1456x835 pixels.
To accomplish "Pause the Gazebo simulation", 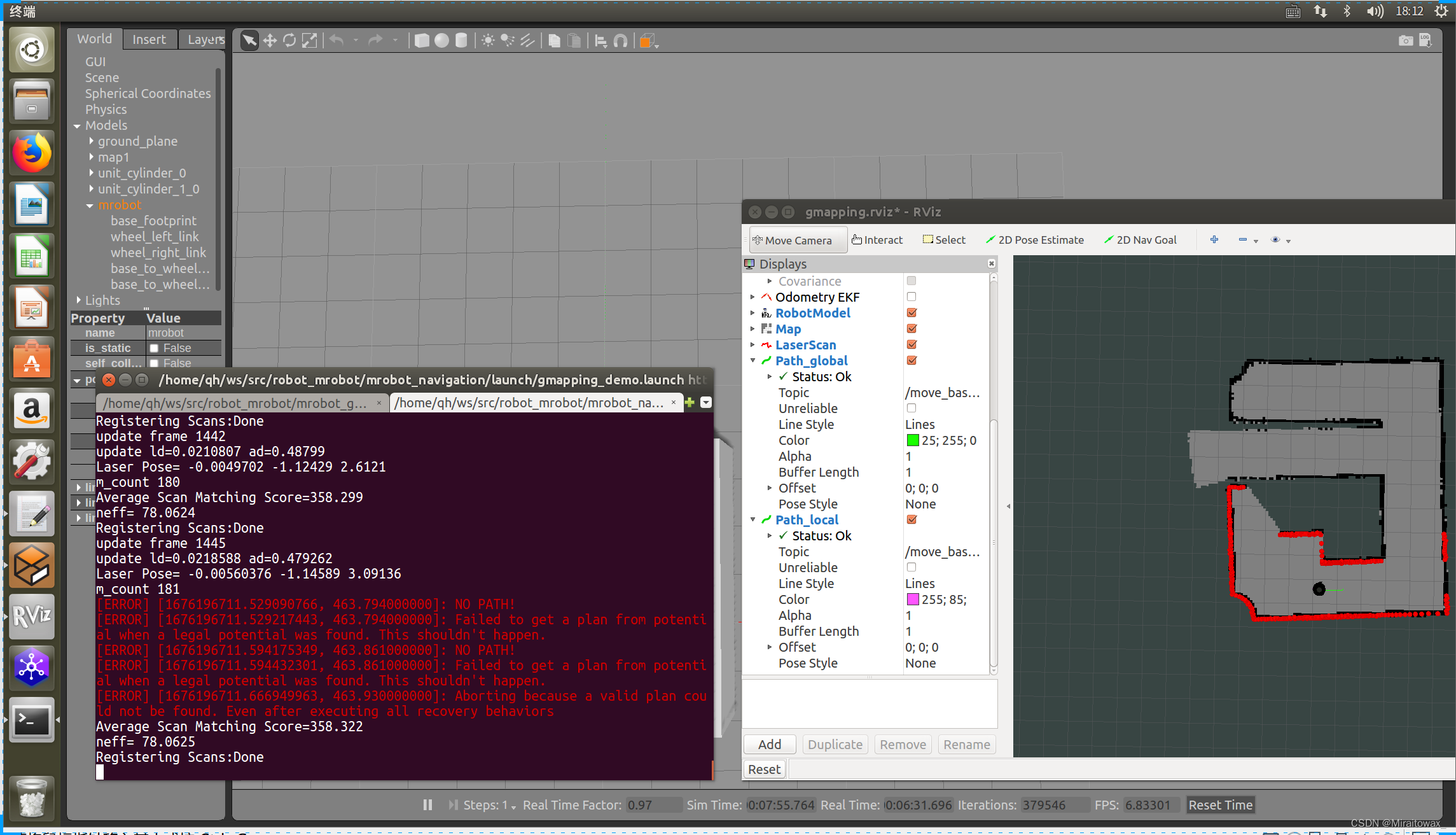I will click(427, 804).
